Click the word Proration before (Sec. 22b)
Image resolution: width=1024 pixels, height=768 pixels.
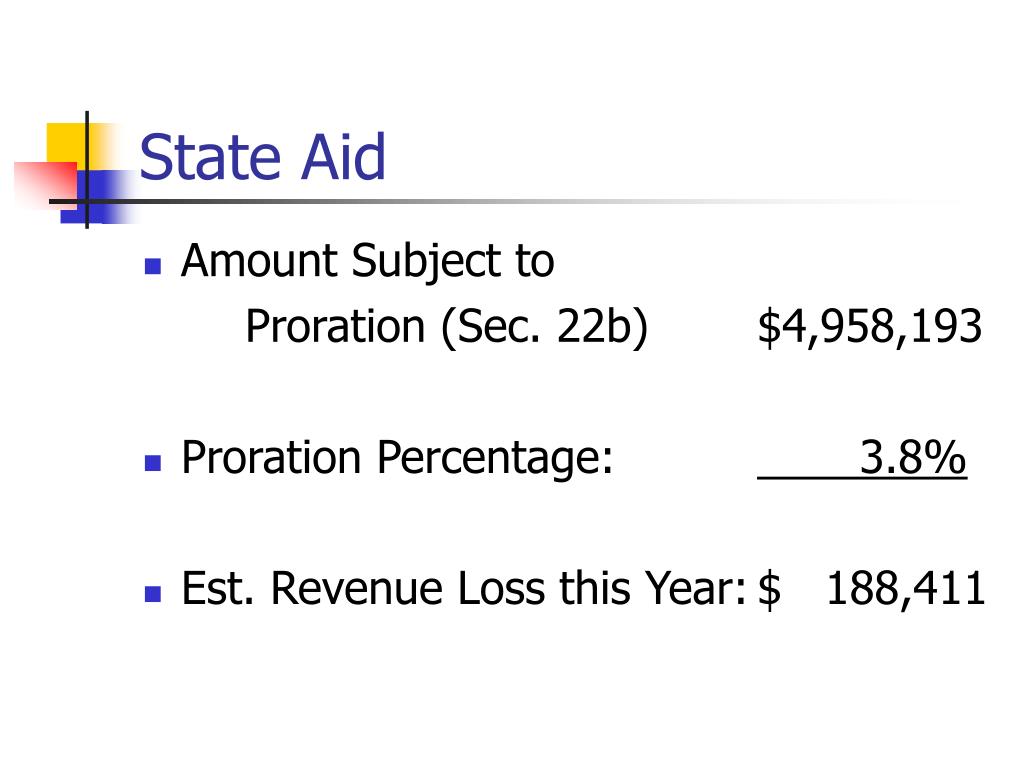pos(336,326)
